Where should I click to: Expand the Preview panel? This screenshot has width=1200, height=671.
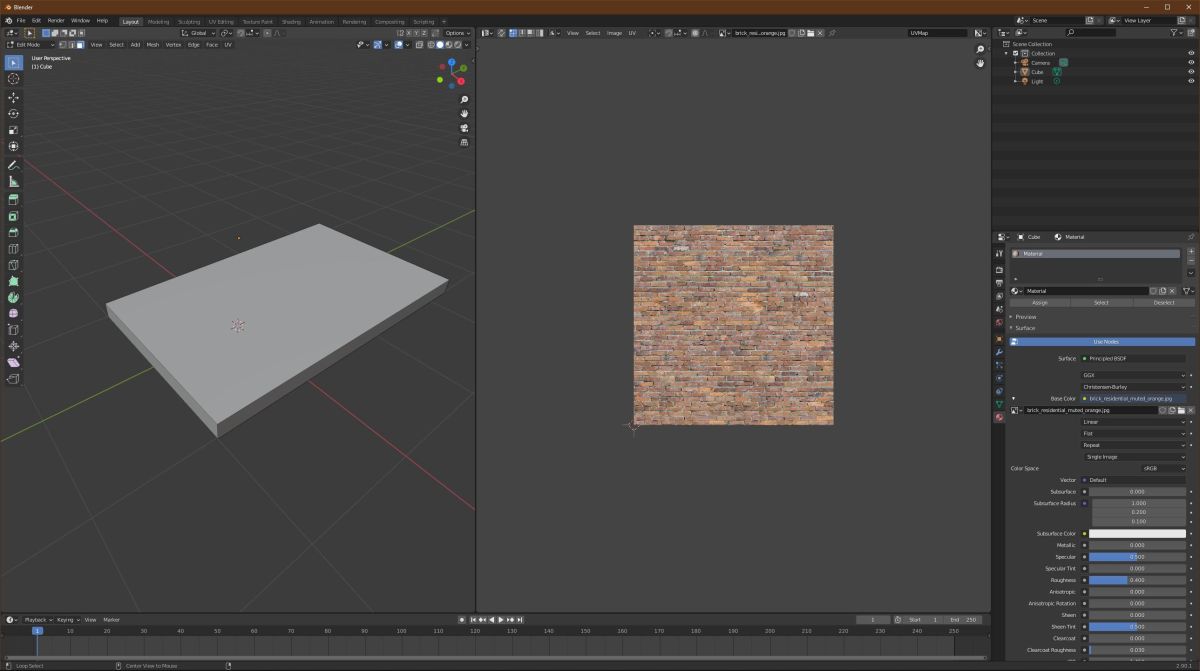tap(1026, 317)
